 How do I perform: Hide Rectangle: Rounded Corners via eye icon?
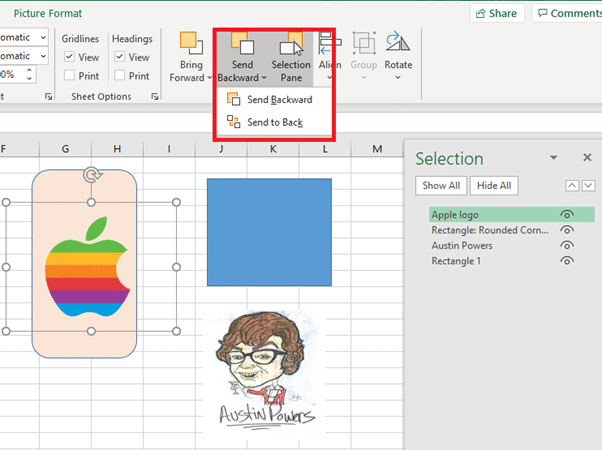coord(567,230)
